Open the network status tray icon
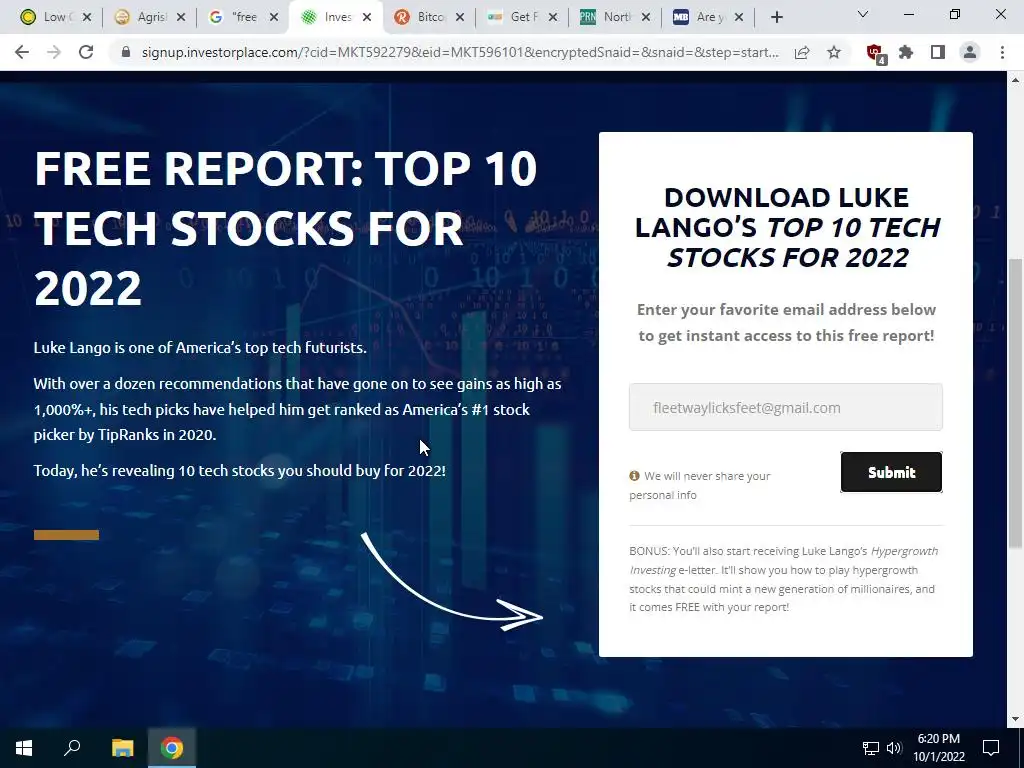Image resolution: width=1024 pixels, height=768 pixels. pos(871,748)
